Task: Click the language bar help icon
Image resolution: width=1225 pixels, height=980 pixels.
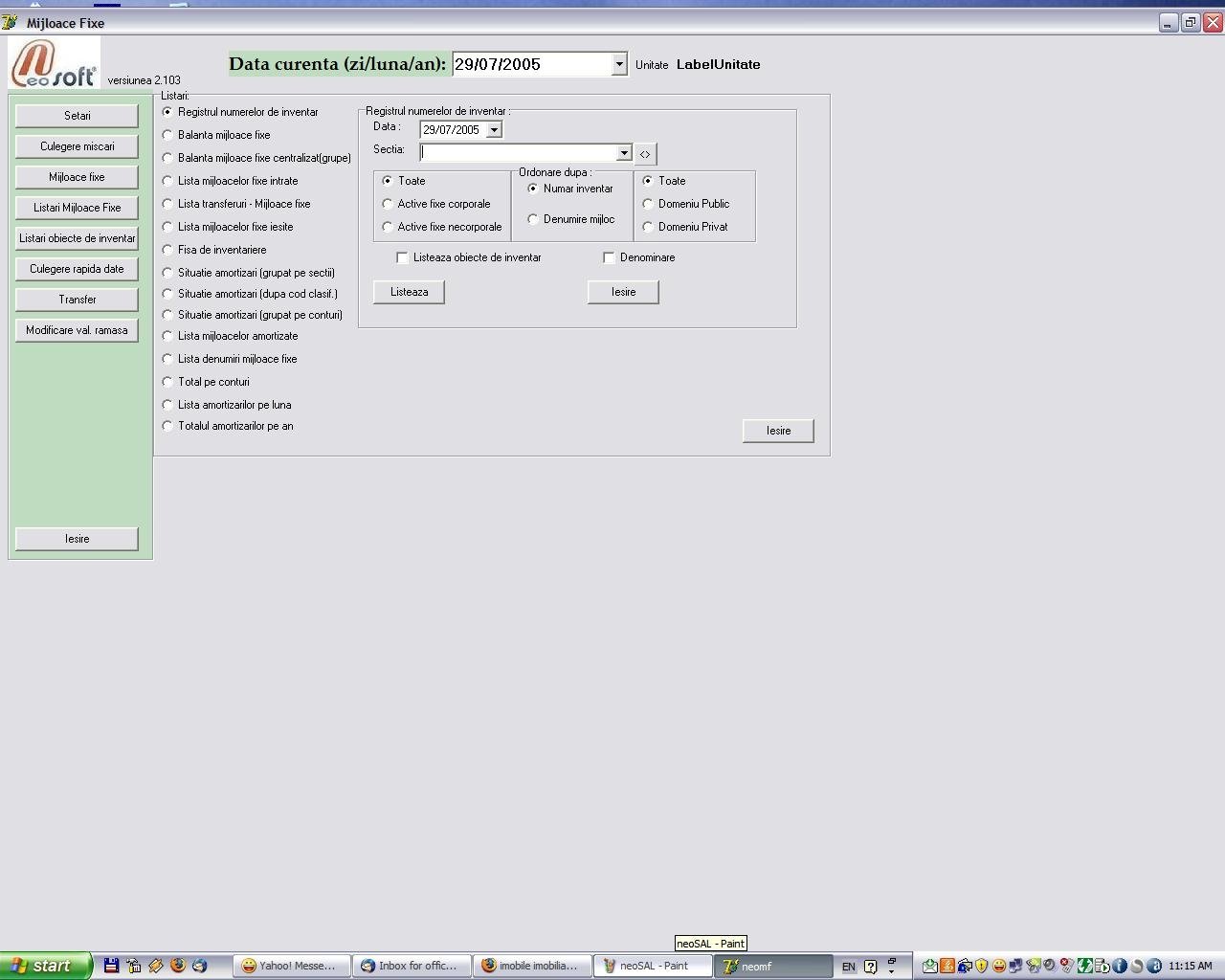Action: pyautogui.click(x=871, y=967)
